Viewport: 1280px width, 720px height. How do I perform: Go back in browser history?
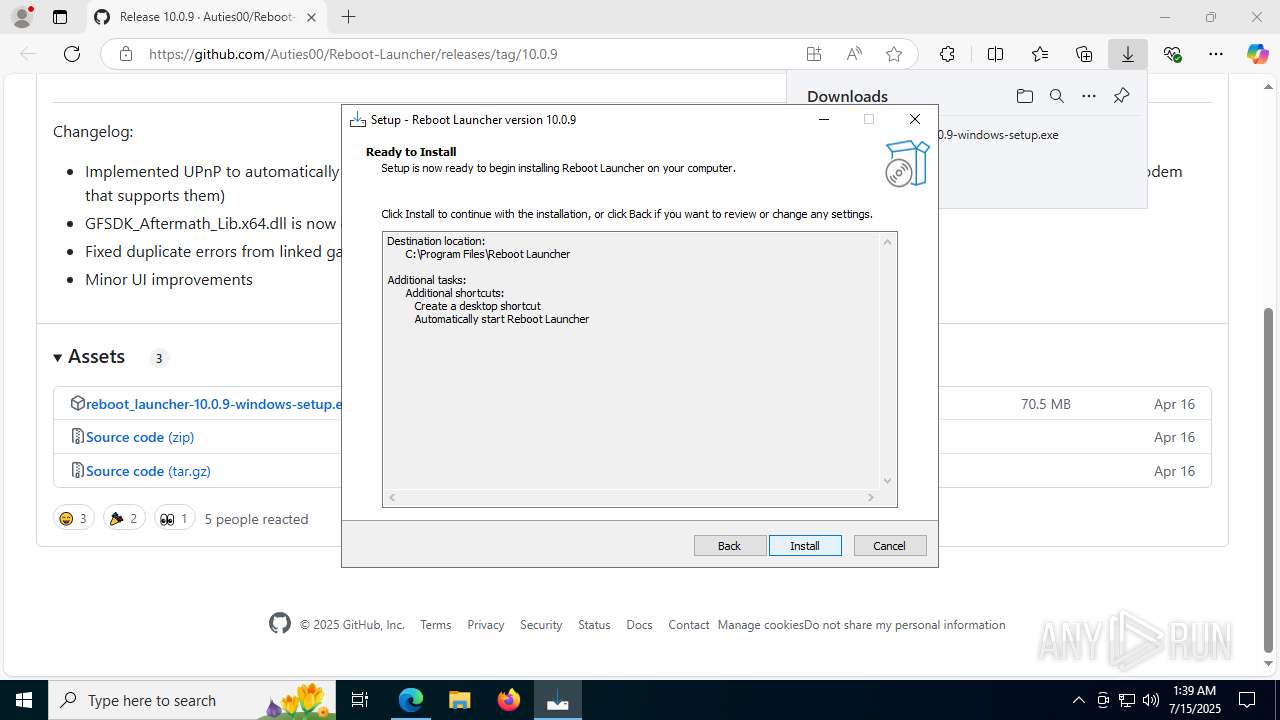tap(28, 54)
